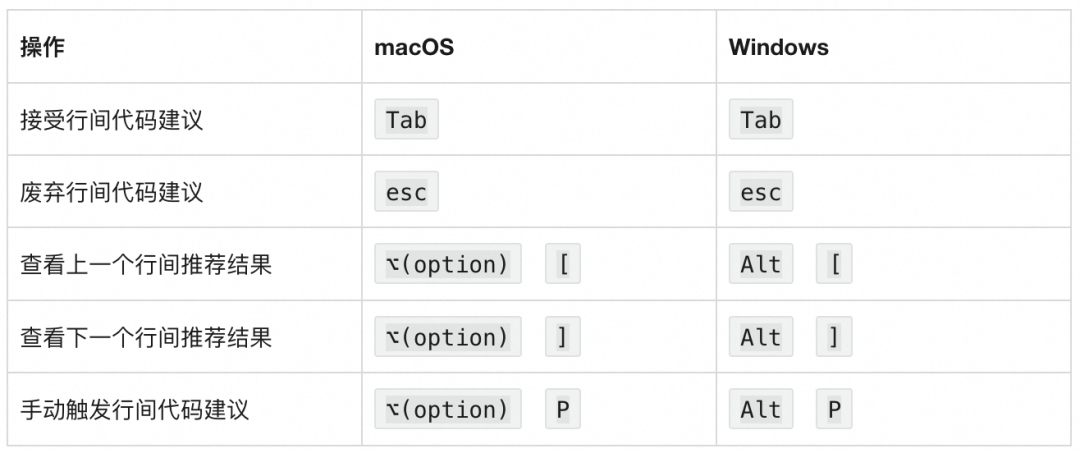Click the esc key badge under macOS
The width and height of the screenshot is (1080, 453).
click(406, 192)
